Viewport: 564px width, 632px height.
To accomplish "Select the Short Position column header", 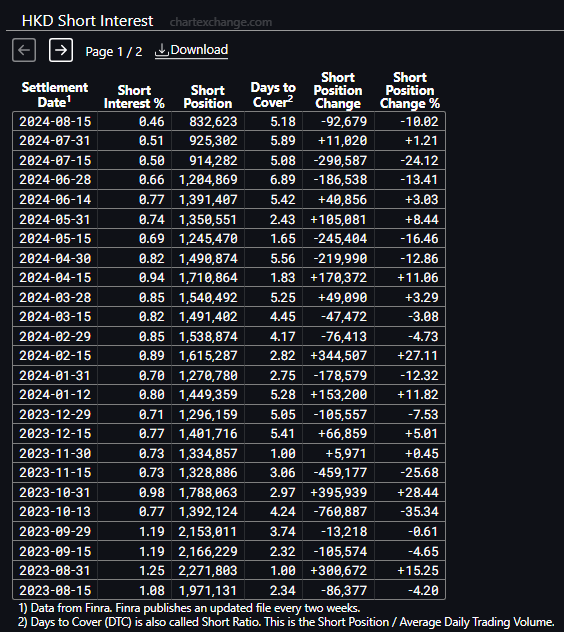I will (208, 97).
